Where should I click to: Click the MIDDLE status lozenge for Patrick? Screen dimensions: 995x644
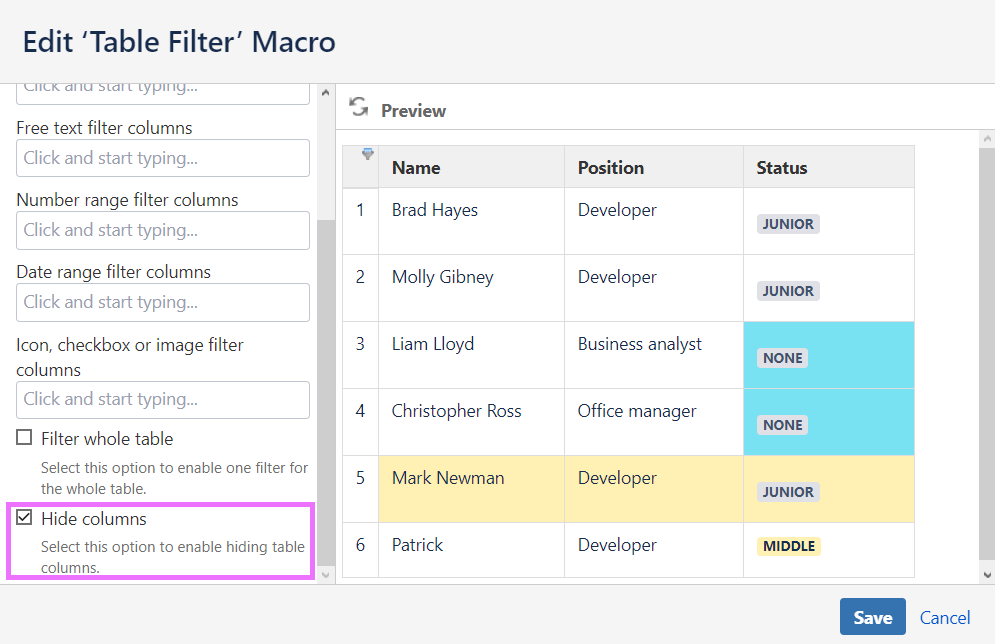tap(789, 546)
